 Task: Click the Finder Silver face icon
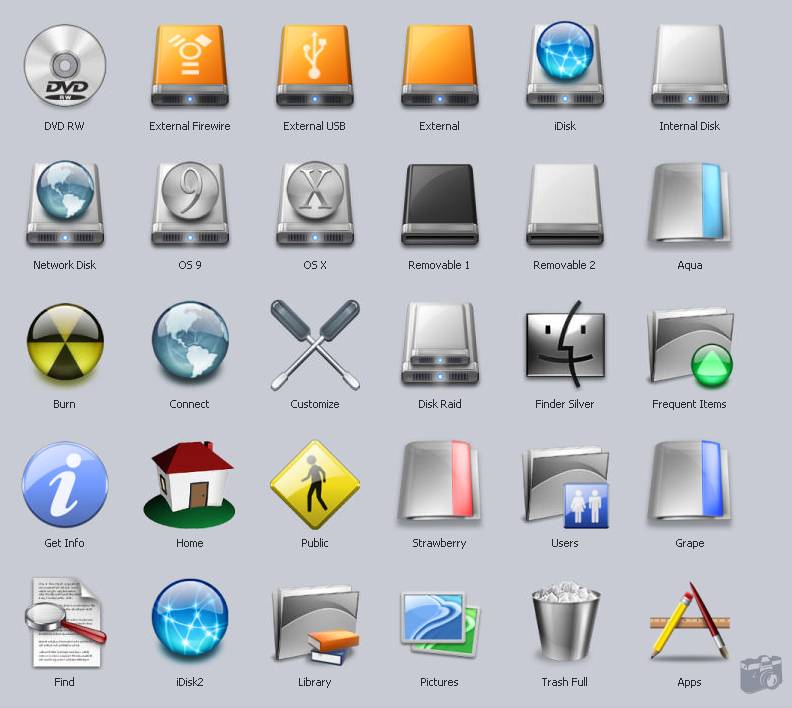(565, 344)
